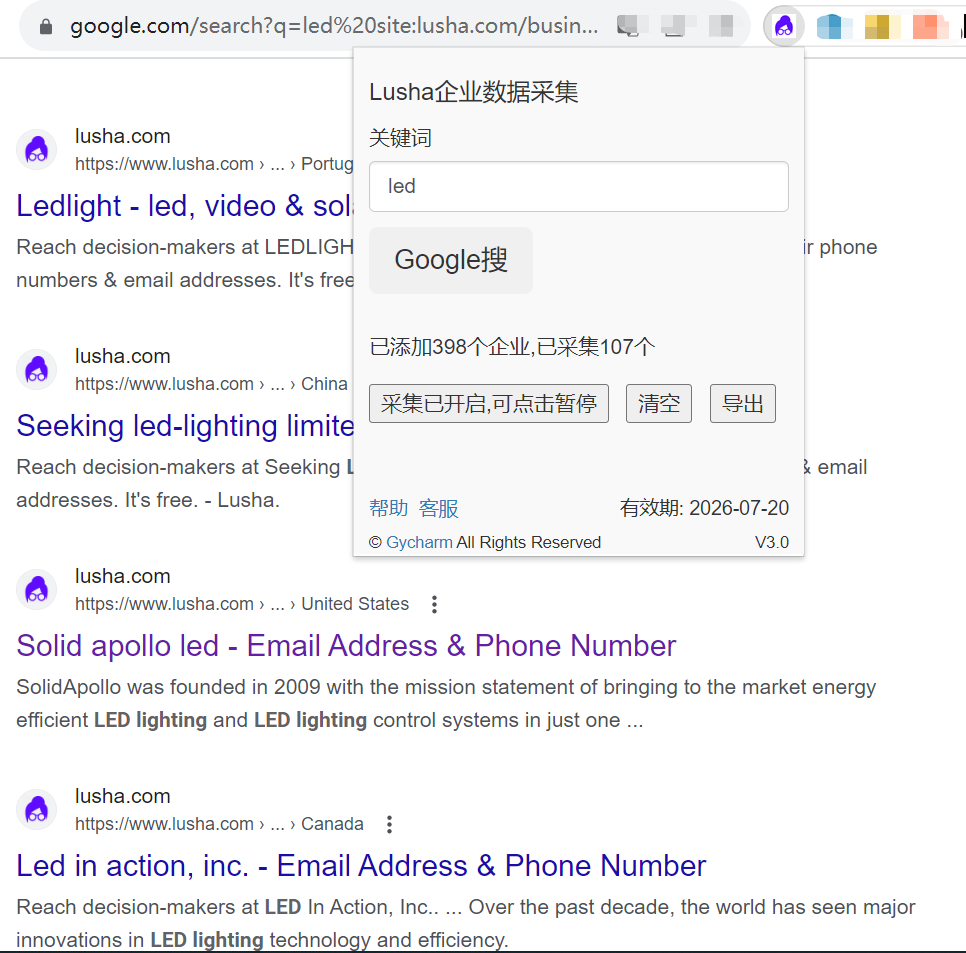The image size is (966, 953).
Task: Click the red browser extension icon
Action: click(x=929, y=25)
